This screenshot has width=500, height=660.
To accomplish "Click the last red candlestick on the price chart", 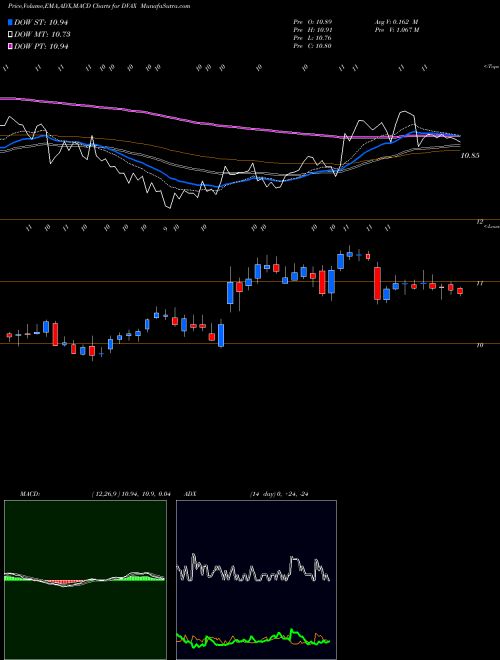I will [460, 291].
